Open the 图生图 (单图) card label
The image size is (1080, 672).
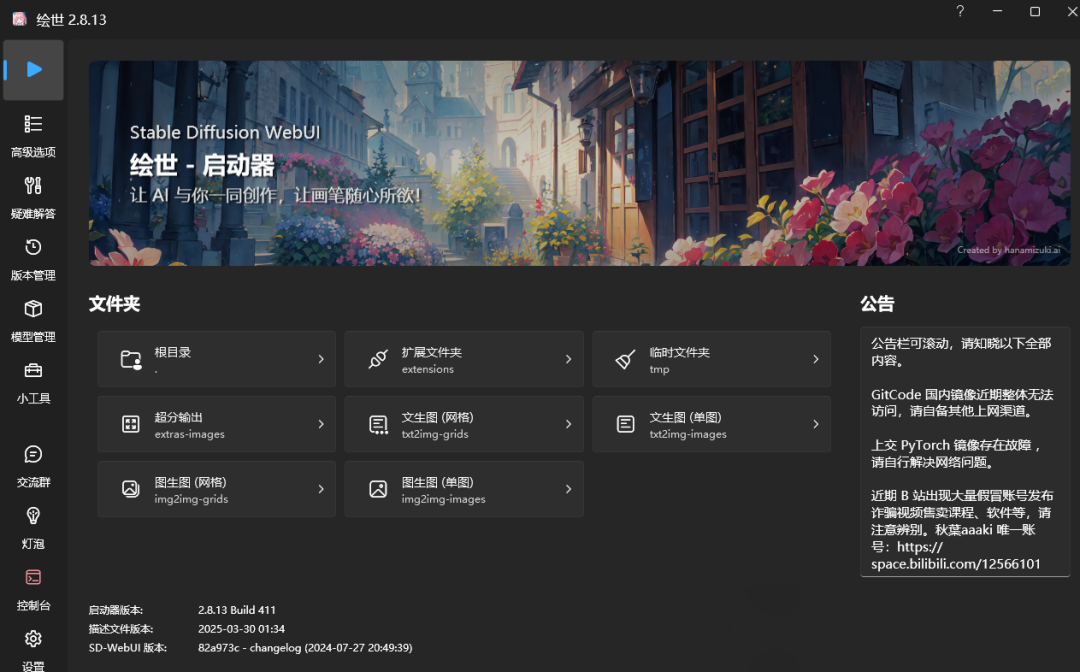point(437,482)
